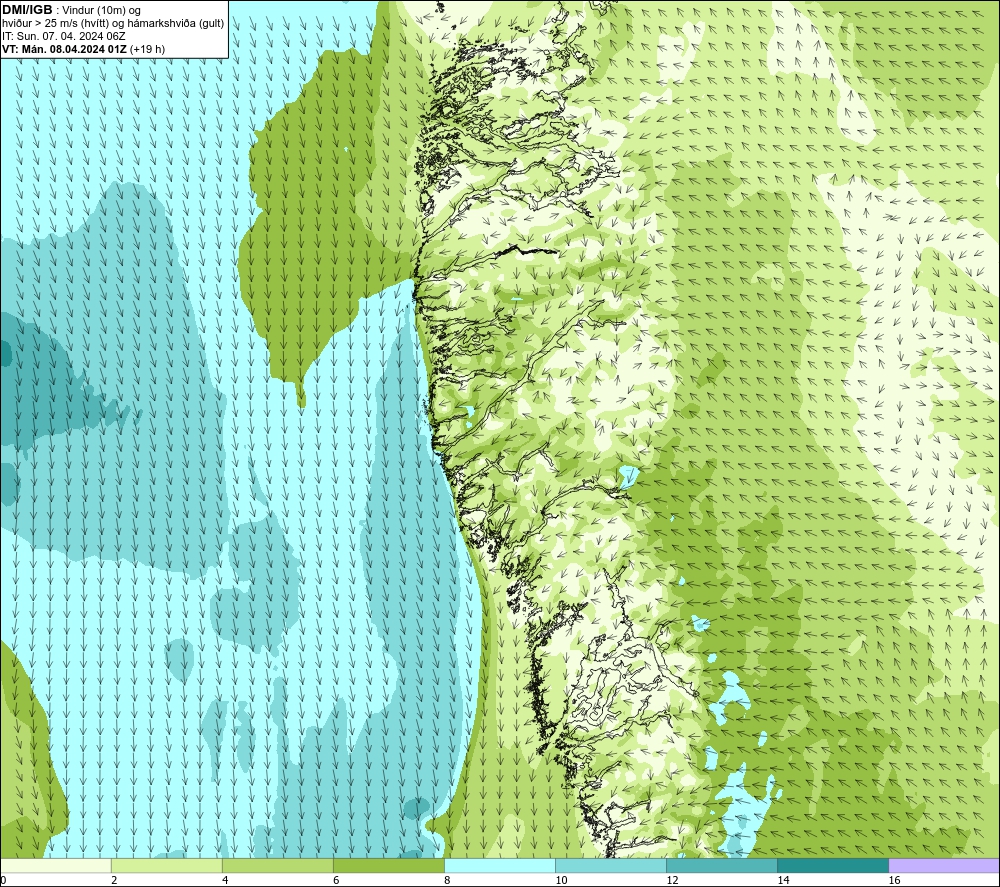The image size is (1000, 887).
Task: Click the 14–16 m/s dark teal legend swatch
Action: click(x=832, y=865)
